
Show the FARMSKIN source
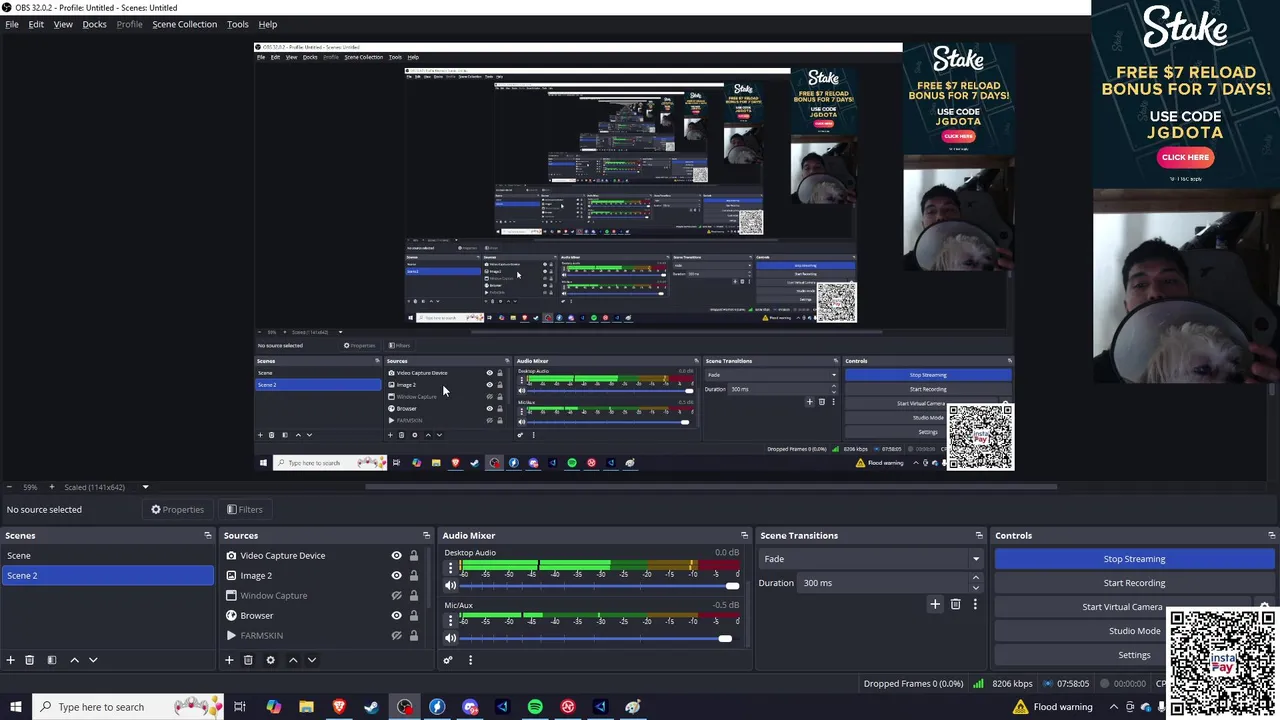(x=396, y=636)
